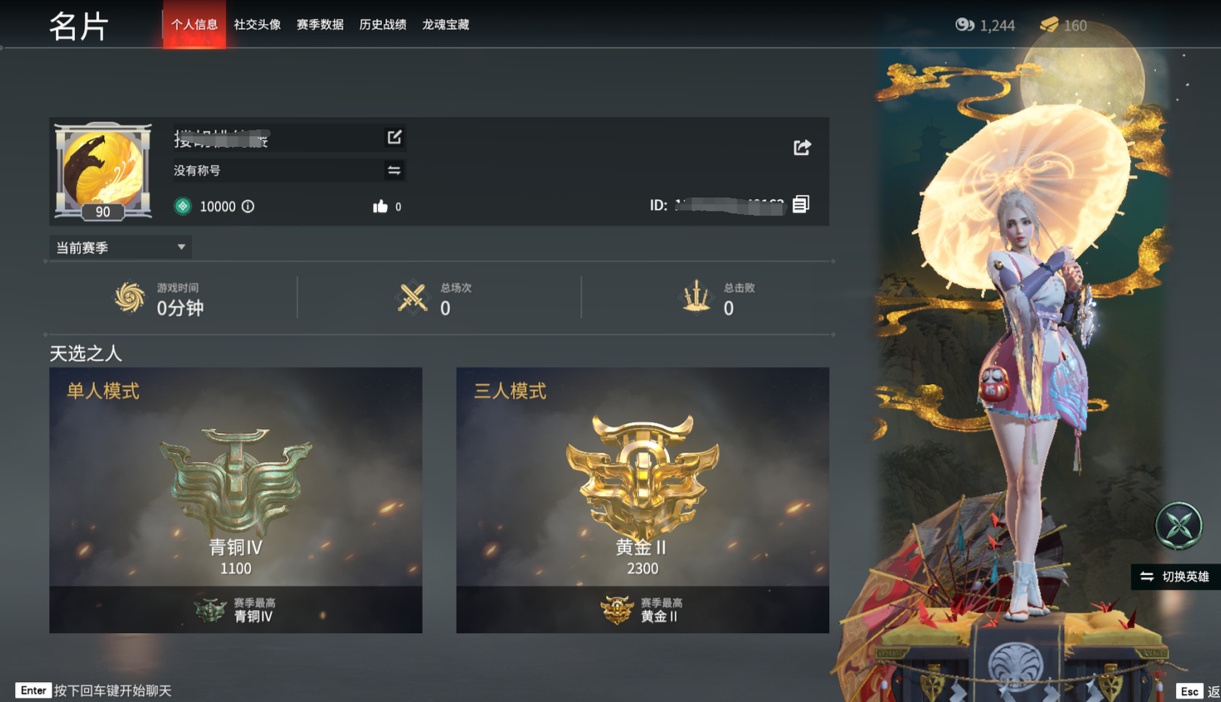Copy the player ID with clipboard icon
The height and width of the screenshot is (702, 1221).
(801, 204)
